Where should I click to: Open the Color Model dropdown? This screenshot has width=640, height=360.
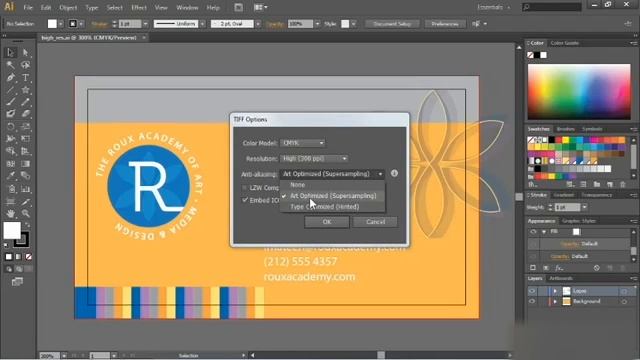pos(303,143)
